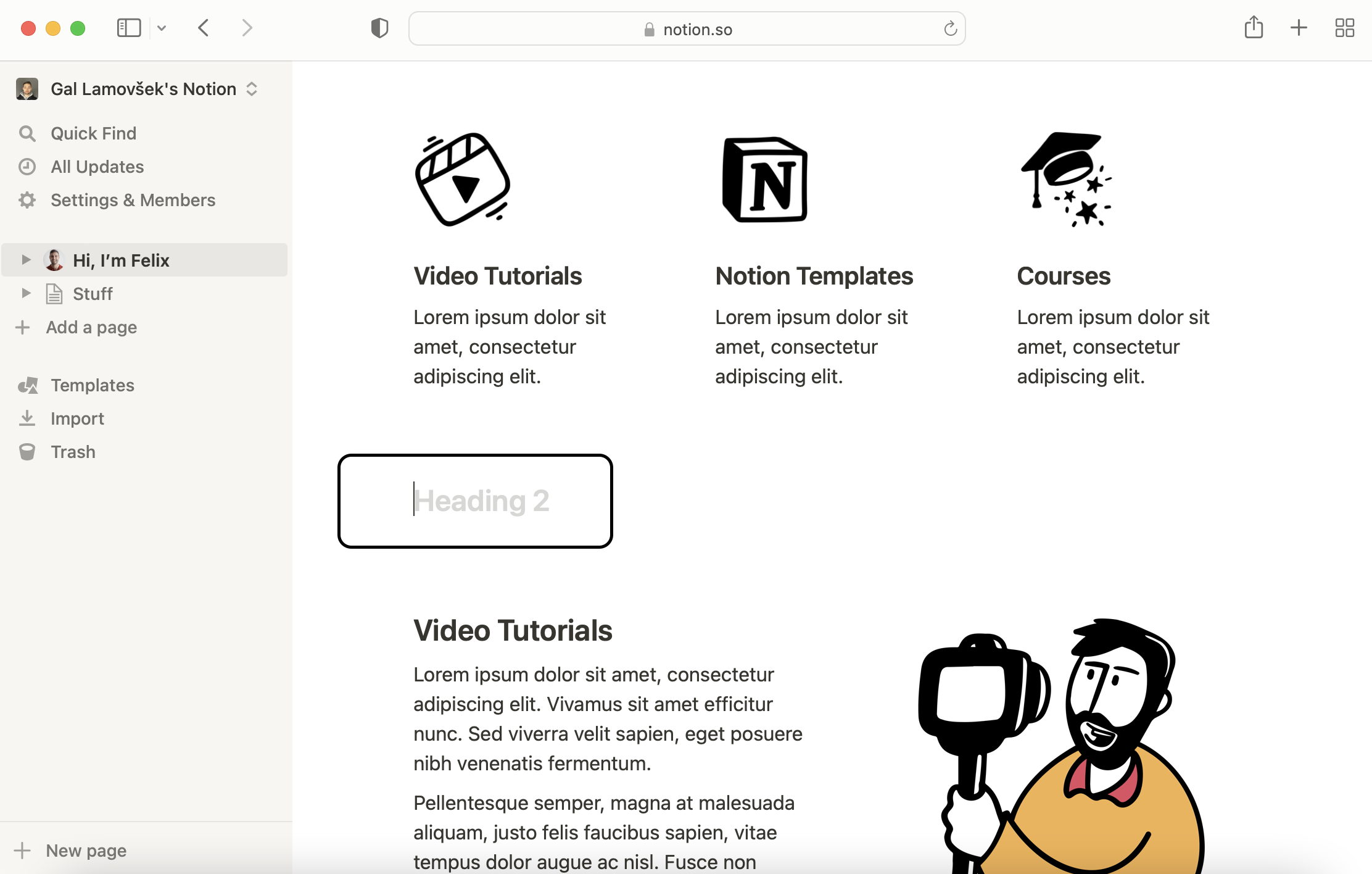Screen dimensions: 1372x874
Task: Click the Safari share icon
Action: point(1254,28)
